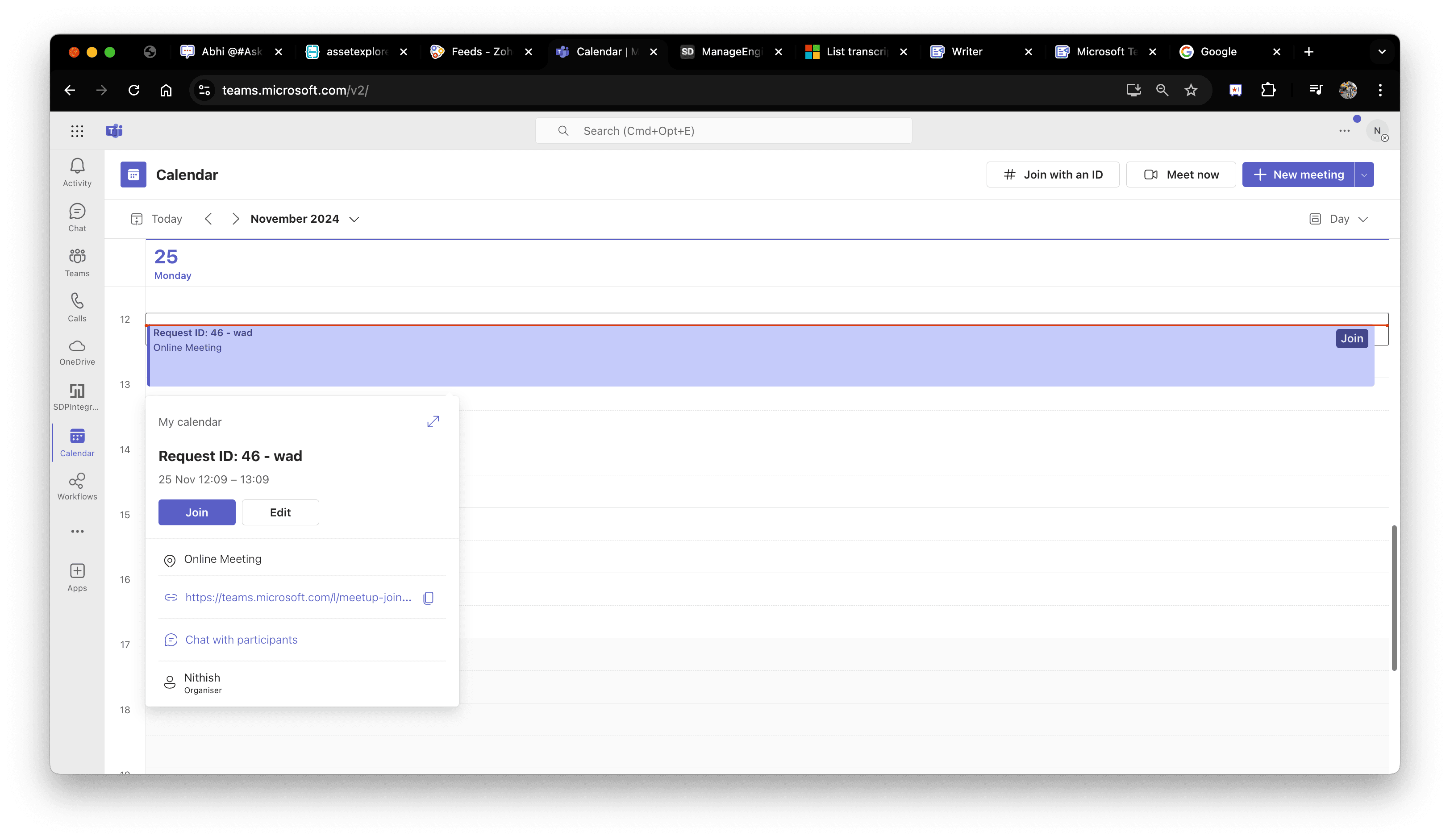
Task: Open the Activity bell icon in sidebar
Action: tap(77, 172)
